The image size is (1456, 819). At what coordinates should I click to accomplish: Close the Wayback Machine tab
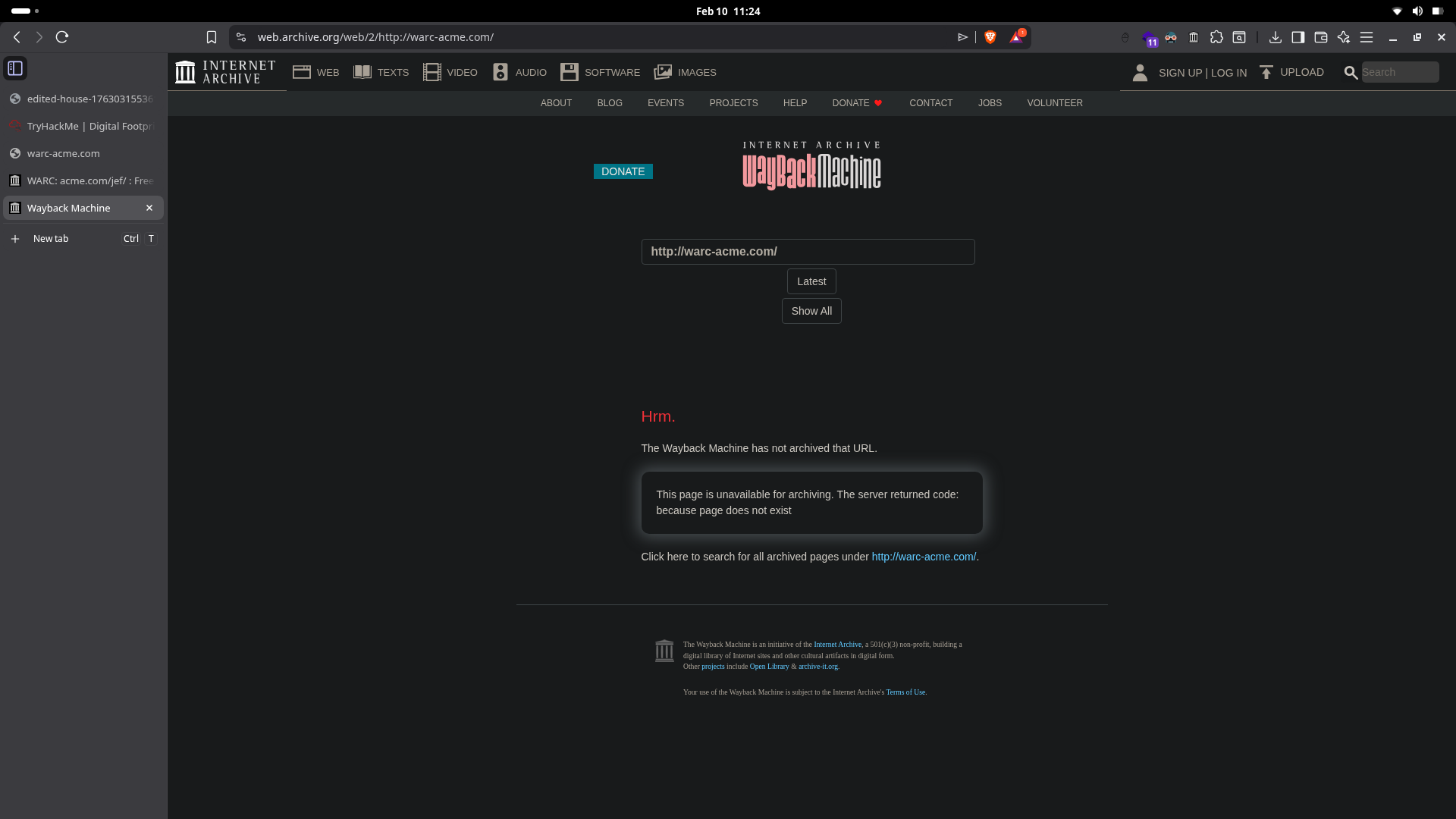pos(149,208)
